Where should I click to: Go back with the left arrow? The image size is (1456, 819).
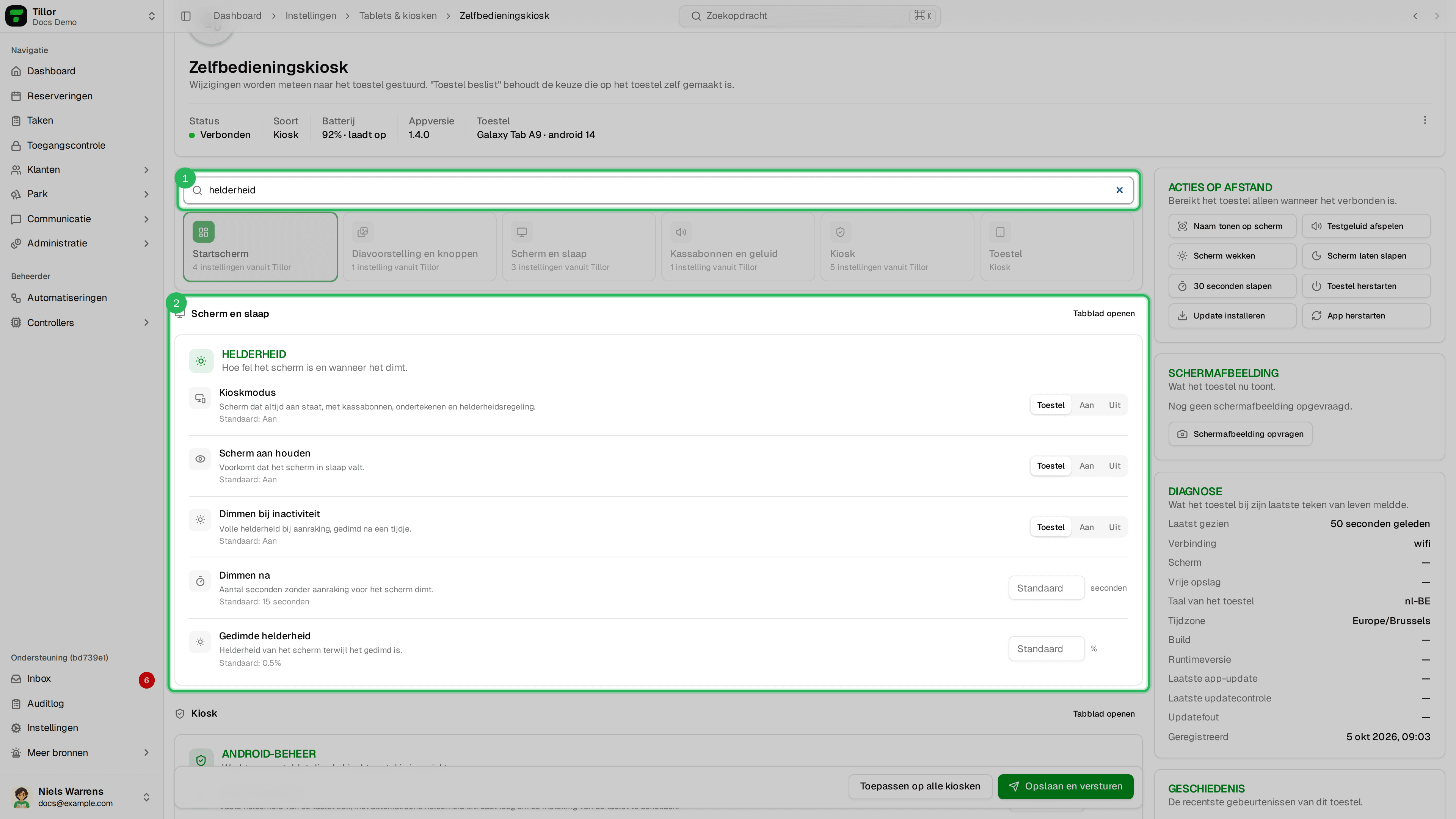point(1415,16)
